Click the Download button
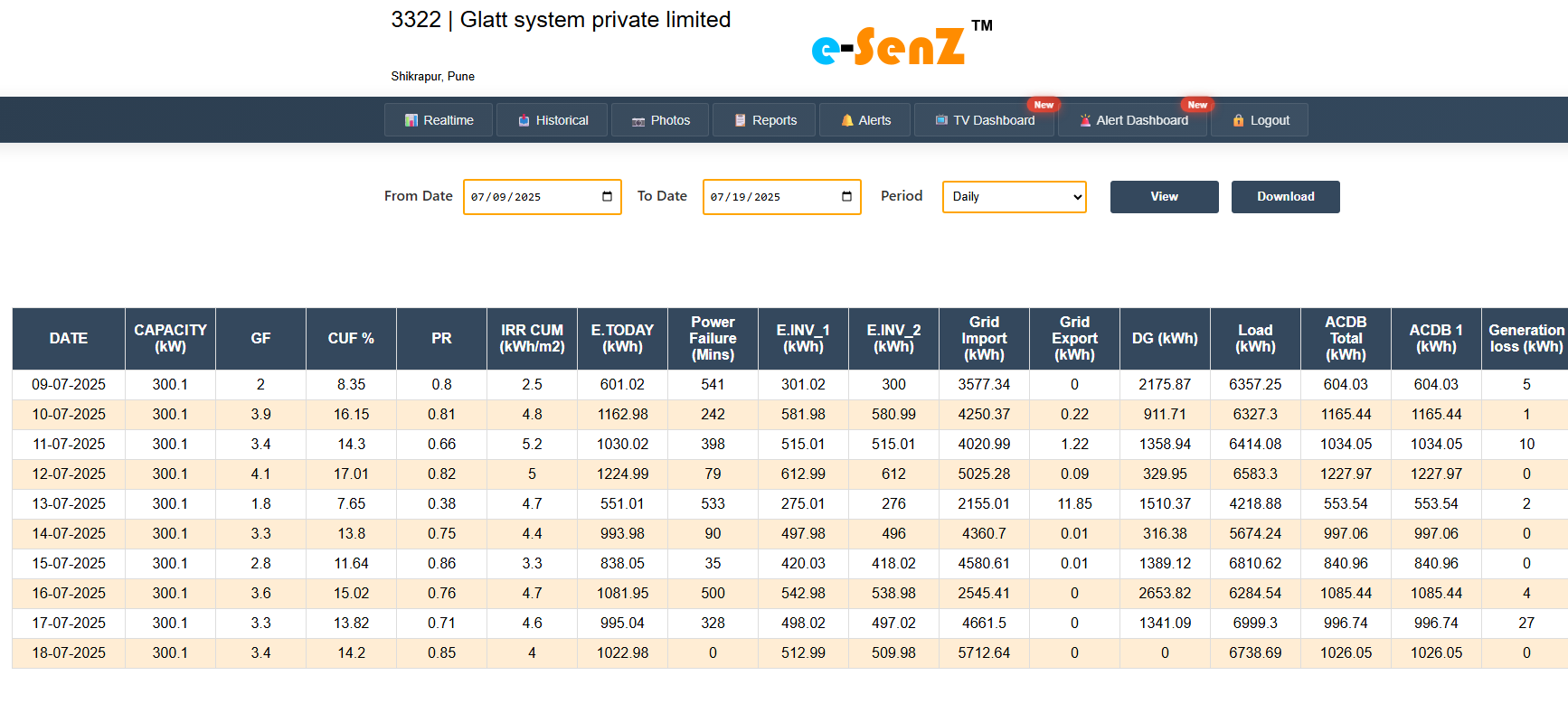The image size is (1568, 713). click(1286, 197)
